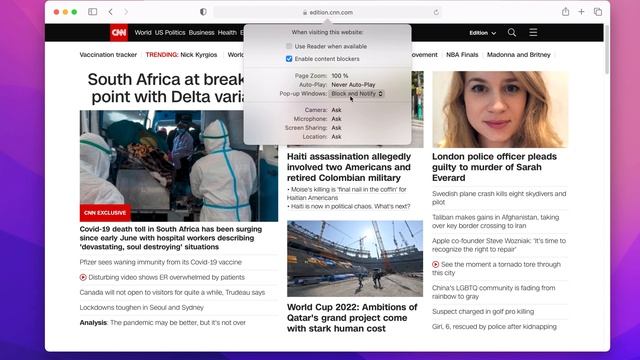Change the Screen Sharing permission dropdown
The image size is (640, 360).
point(336,128)
